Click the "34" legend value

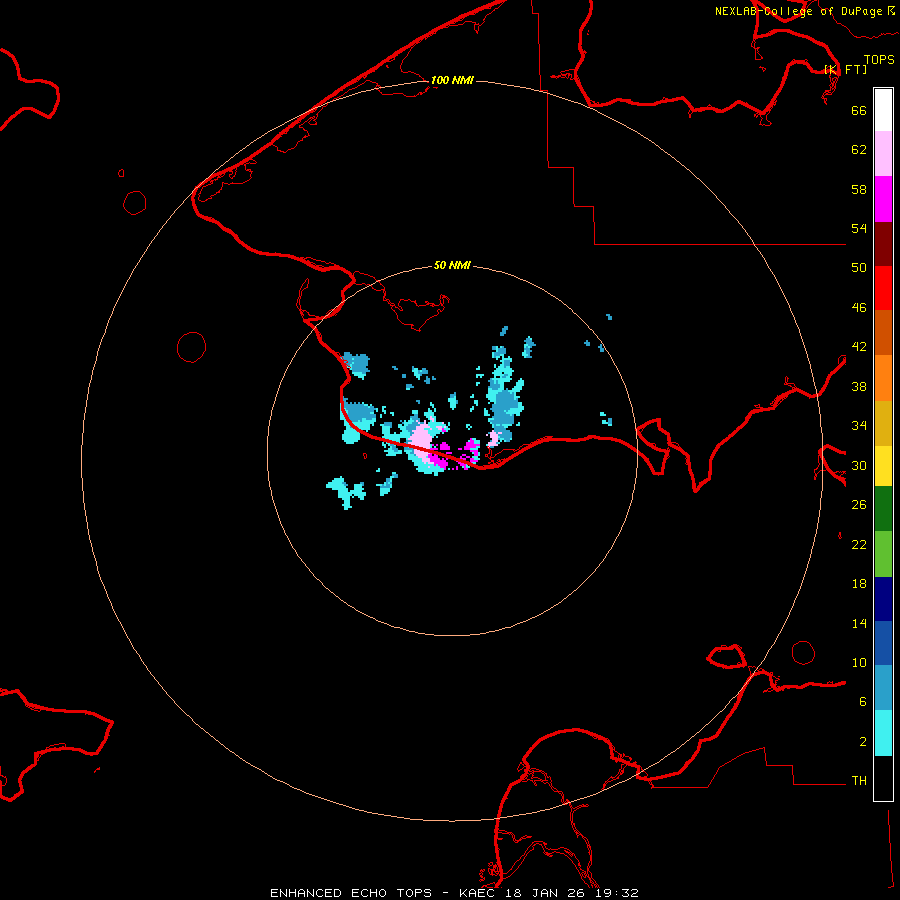(859, 426)
